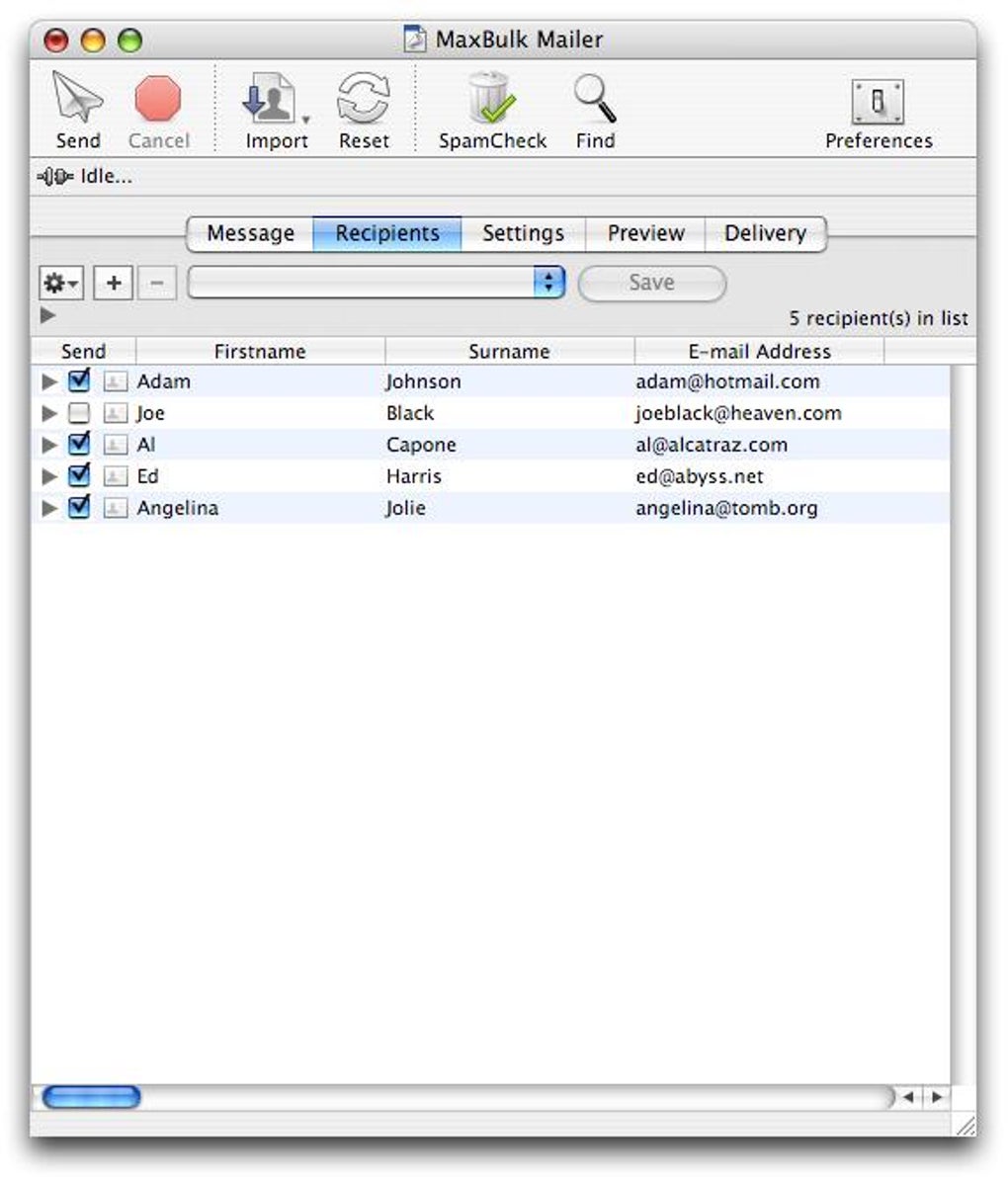The image size is (1008, 1177).
Task: Open the Import dropdown arrow
Action: [305, 120]
